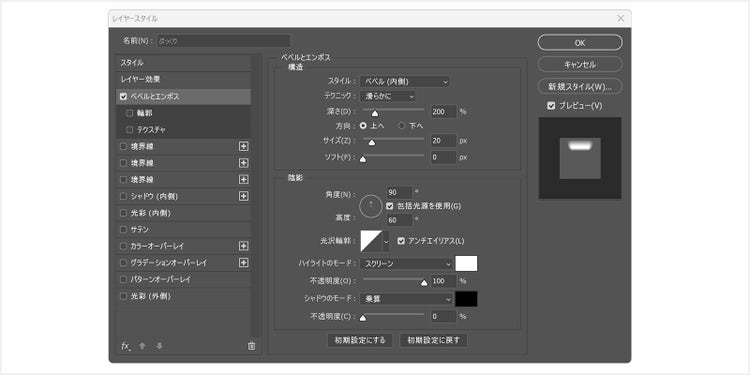Select the カラーオーバーレイ effect row label
The height and width of the screenshot is (375, 750).
(157, 246)
